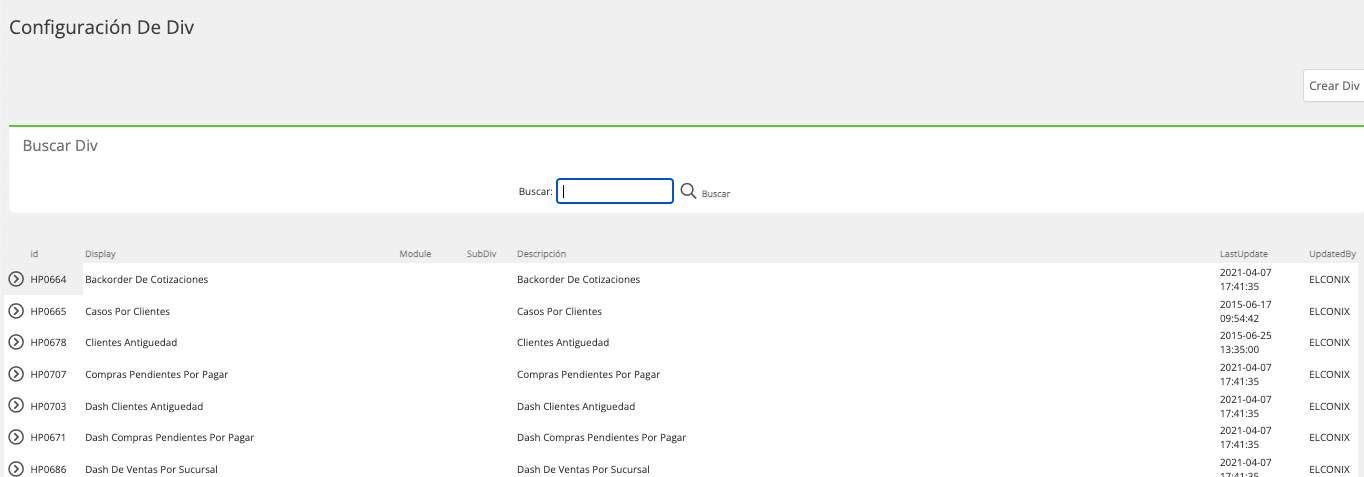The width and height of the screenshot is (1364, 477).
Task: Focus the Buscar search input field
Action: 615,191
